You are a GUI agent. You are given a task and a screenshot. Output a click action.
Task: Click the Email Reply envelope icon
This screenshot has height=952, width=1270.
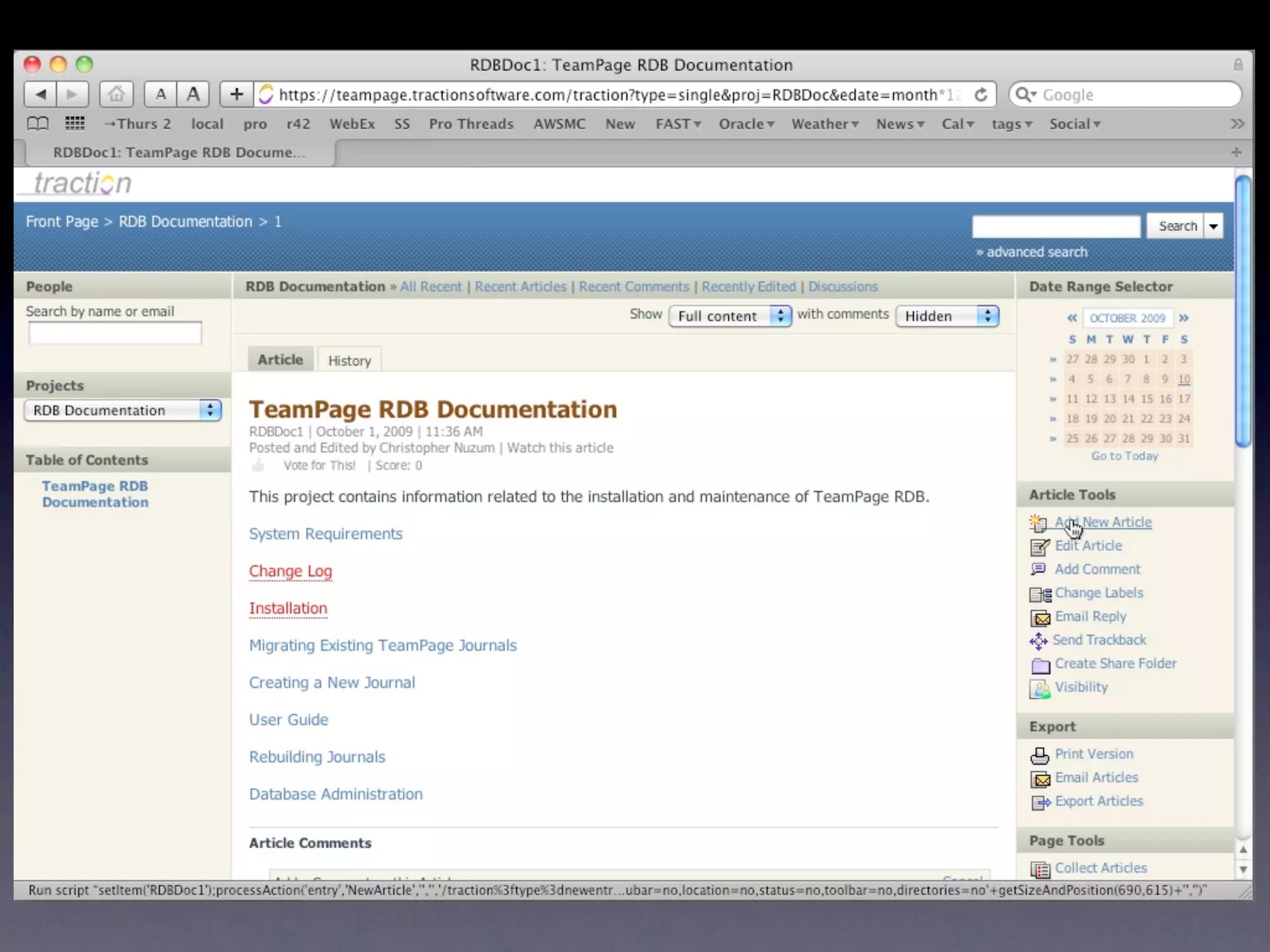coord(1040,618)
